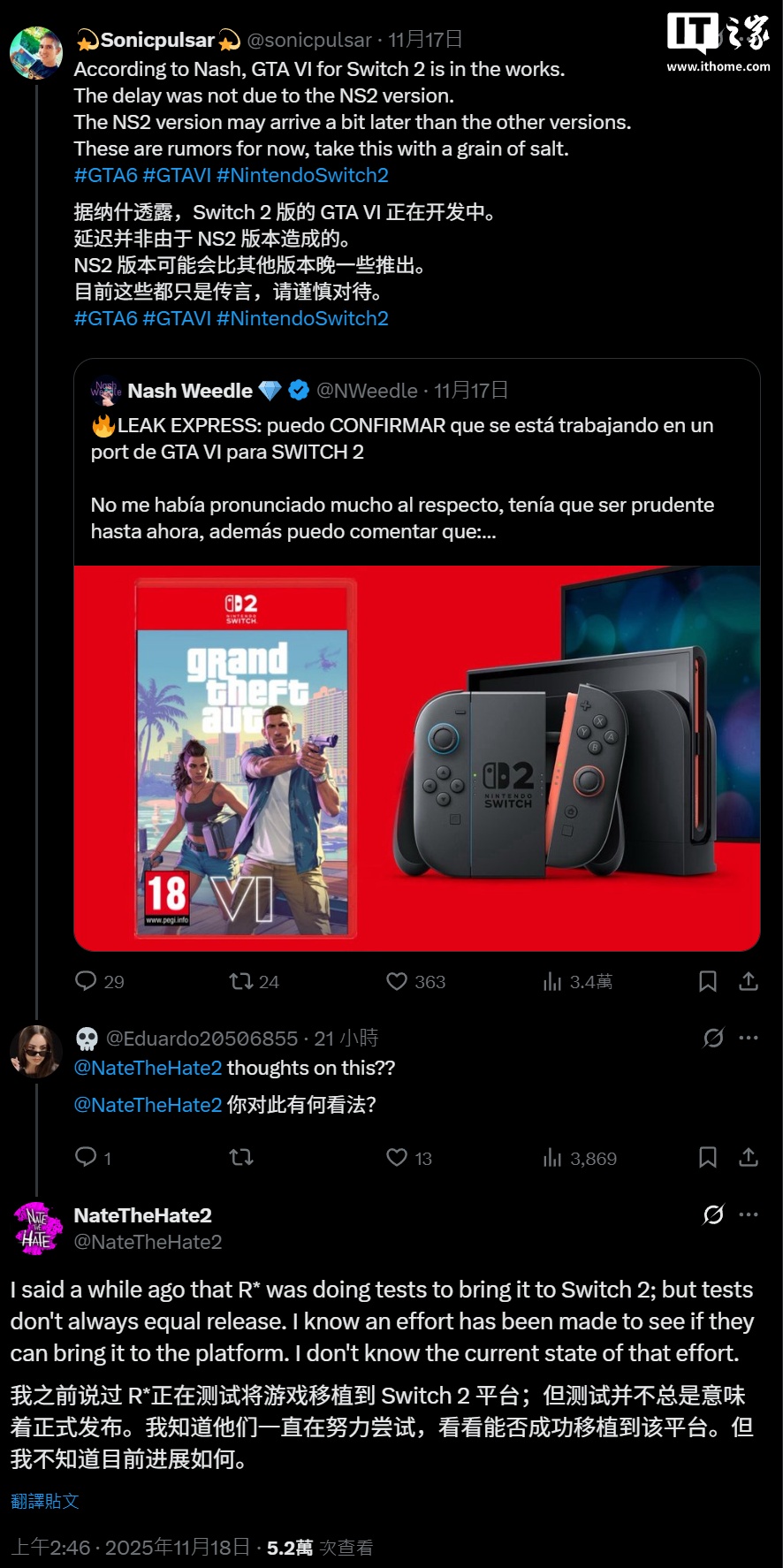Open the GTA VI Switch 2 image
Viewport: 783px width, 1568px height.
[x=417, y=758]
